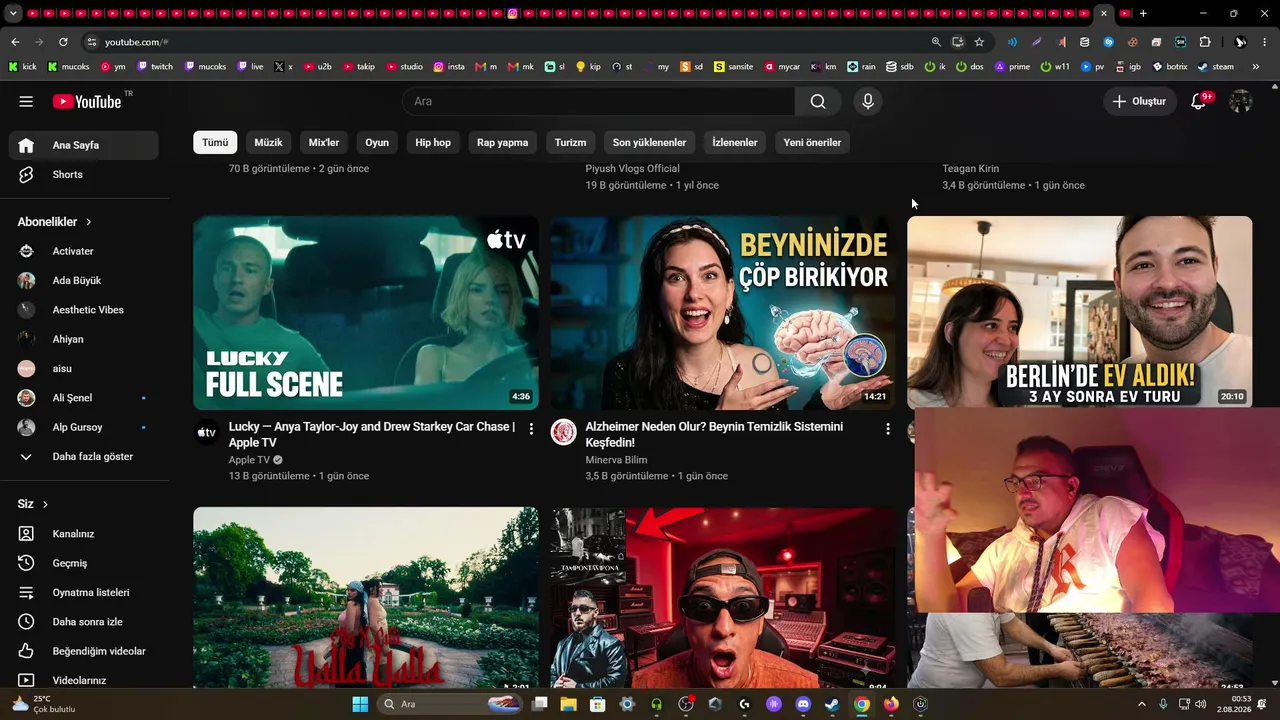
Task: Expand Daha fazla göster subscriptions
Action: (84, 456)
